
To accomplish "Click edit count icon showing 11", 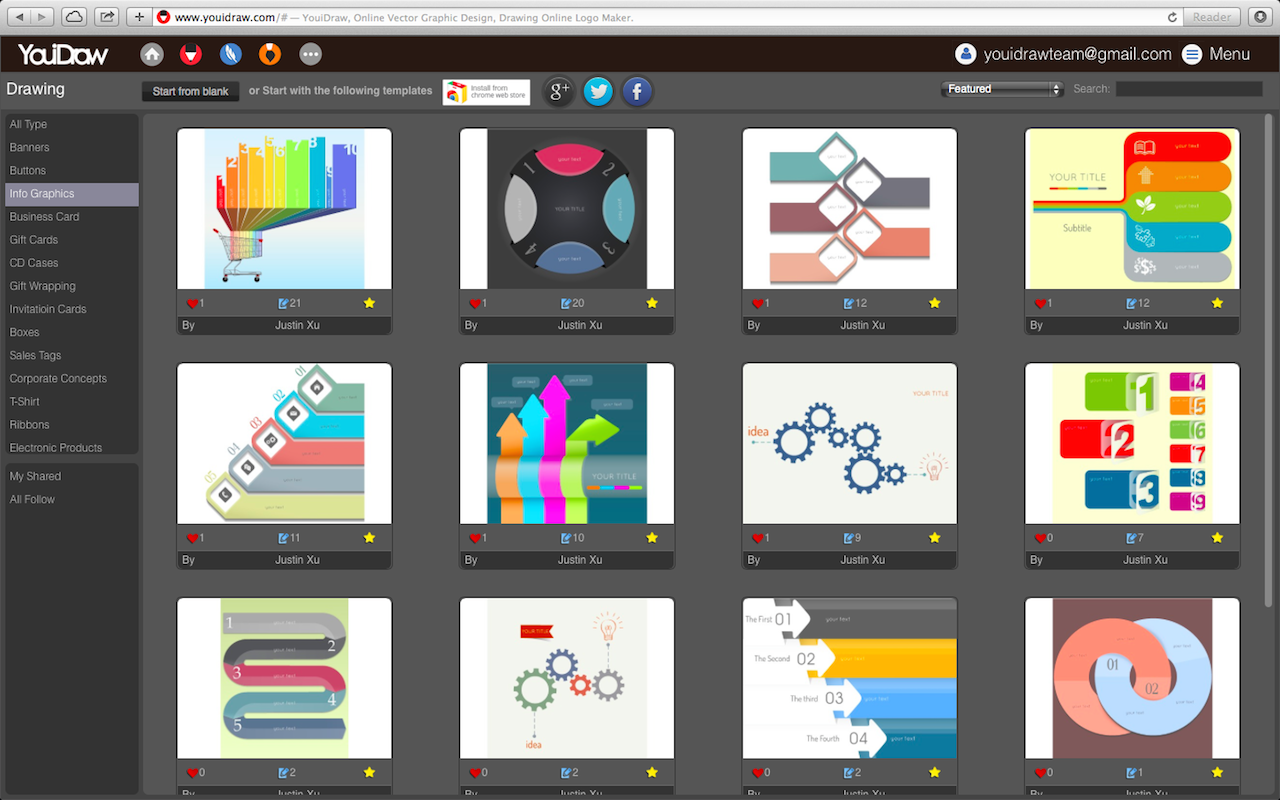I will [x=284, y=538].
